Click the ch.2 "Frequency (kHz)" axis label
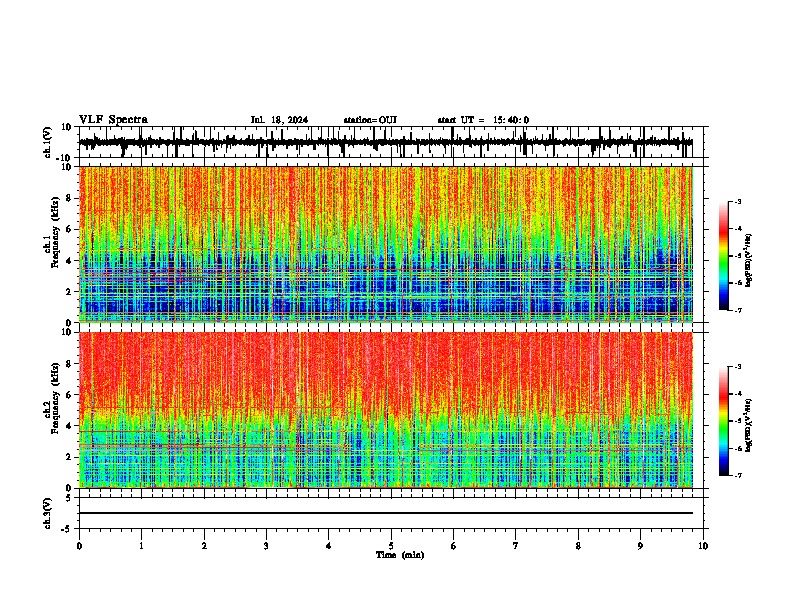Viewport: 792px width, 612px height. [x=55, y=398]
